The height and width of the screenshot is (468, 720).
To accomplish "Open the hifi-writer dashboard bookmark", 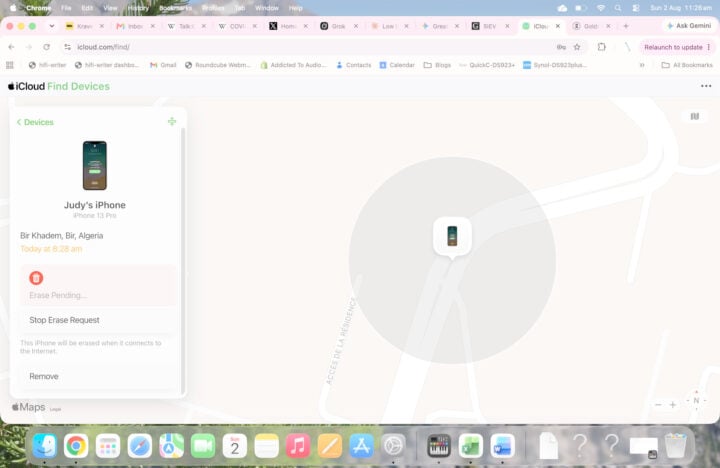I will tap(107, 65).
